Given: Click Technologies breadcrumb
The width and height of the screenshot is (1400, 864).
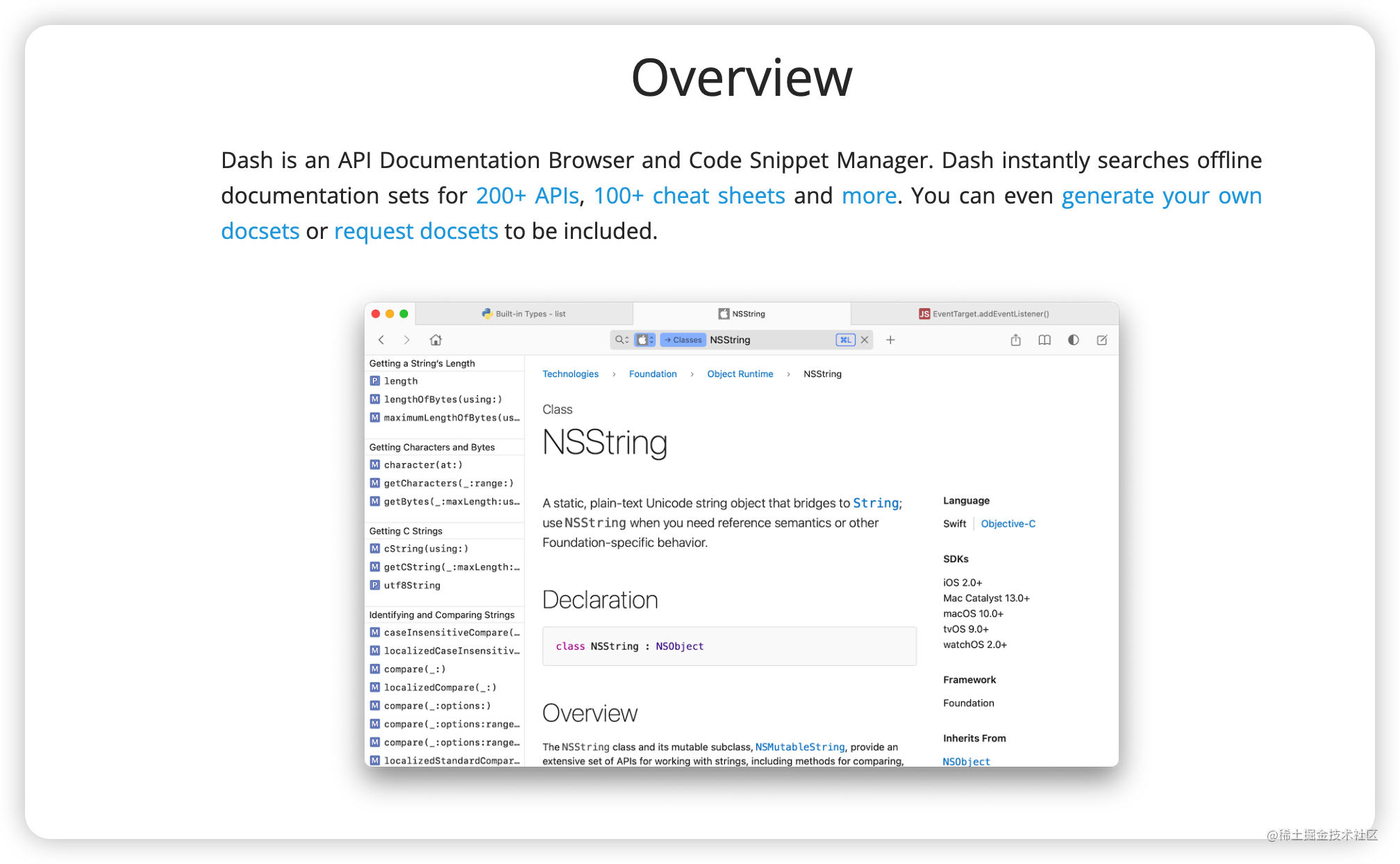Looking at the screenshot, I should (570, 374).
